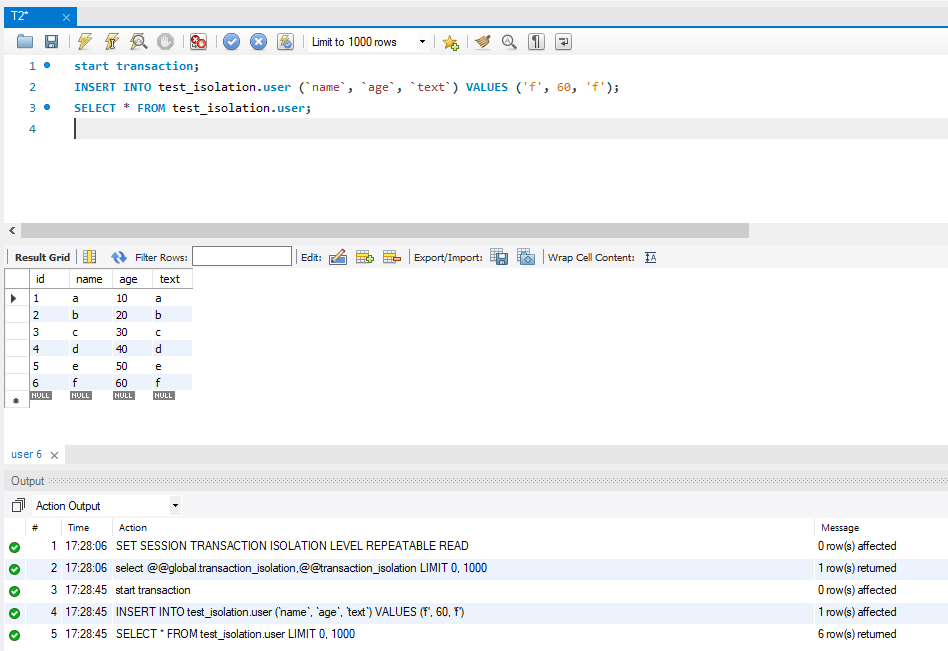Screen dimensions: 948x651
Task: Rollback the transaction with X icon
Action: pyautogui.click(x=258, y=42)
